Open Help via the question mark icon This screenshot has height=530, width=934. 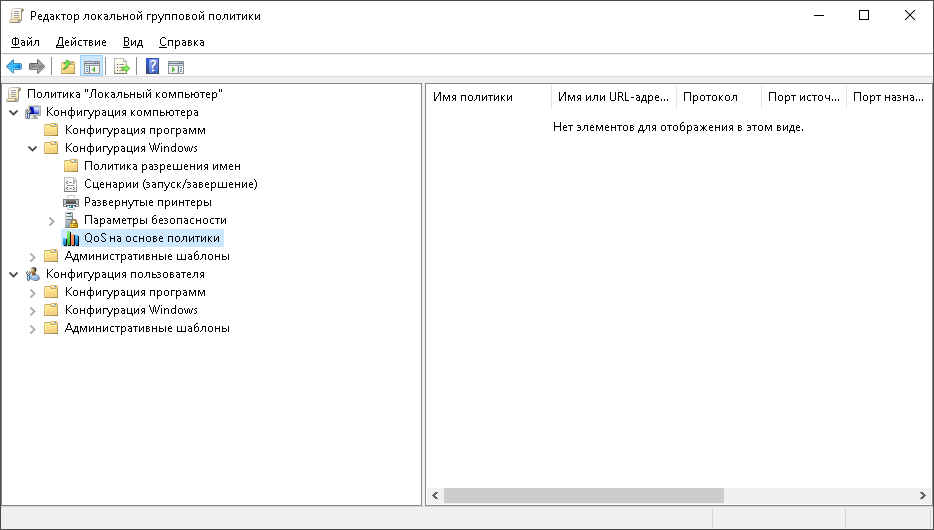(x=152, y=67)
